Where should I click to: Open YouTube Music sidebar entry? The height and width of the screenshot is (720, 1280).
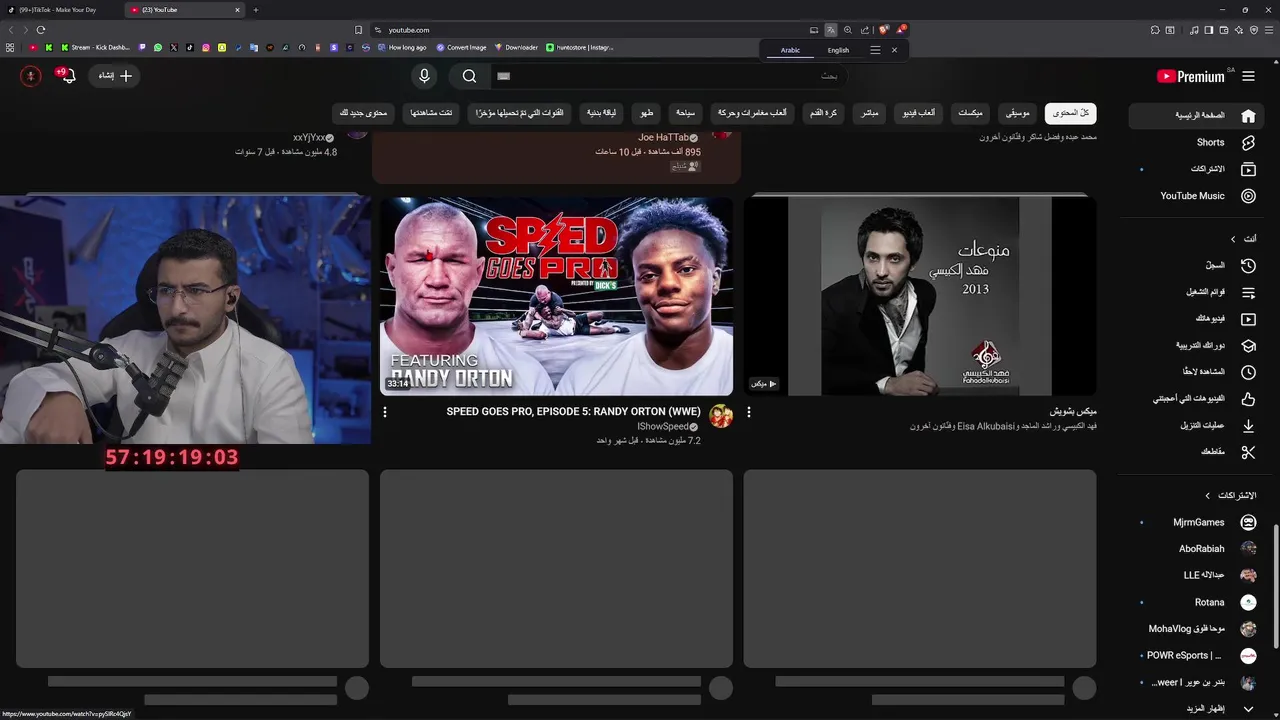click(x=1194, y=196)
